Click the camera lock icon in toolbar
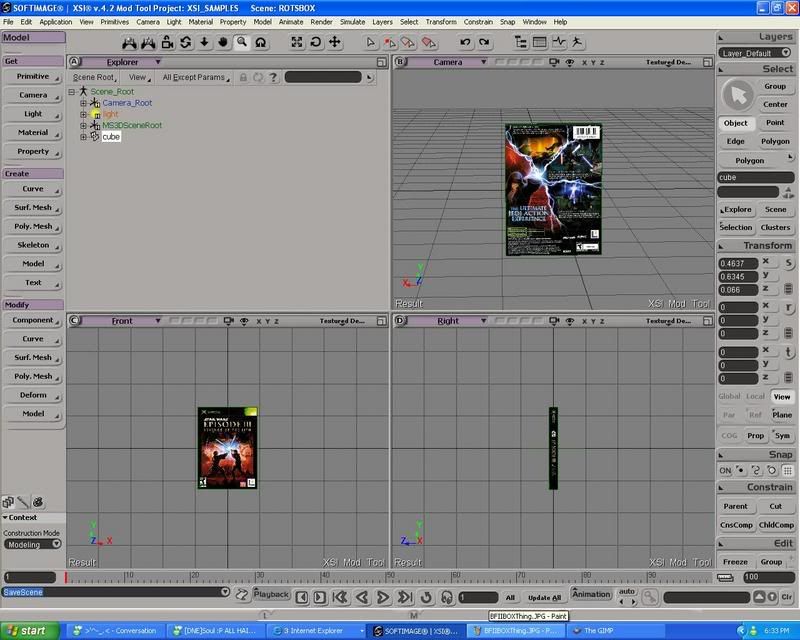 [167, 42]
